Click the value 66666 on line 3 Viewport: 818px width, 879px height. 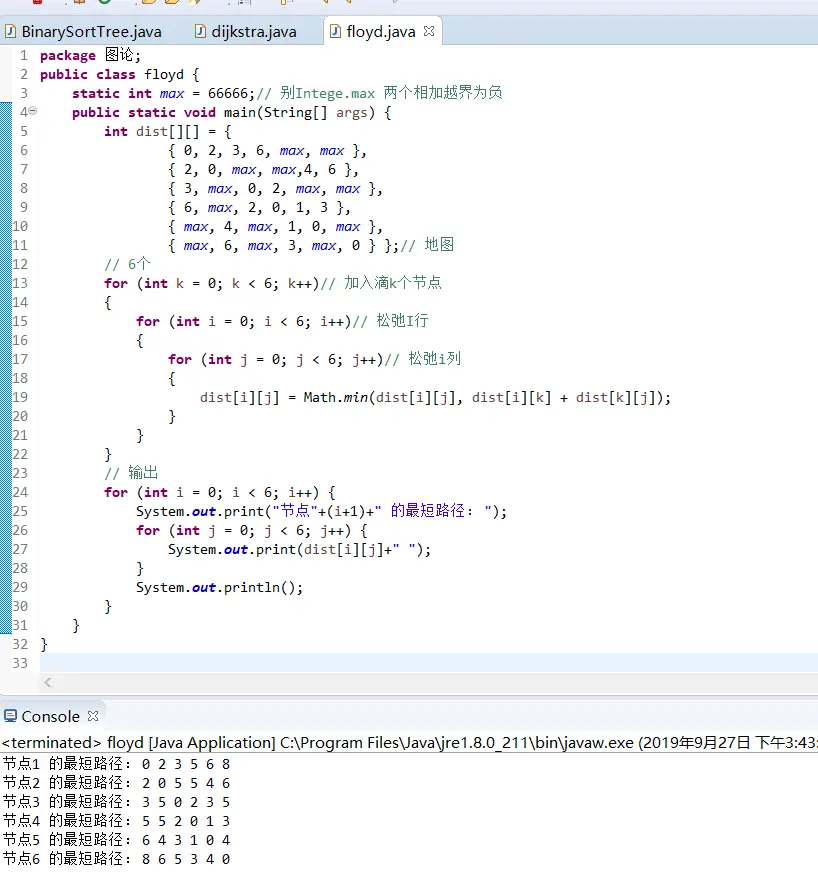tap(228, 93)
